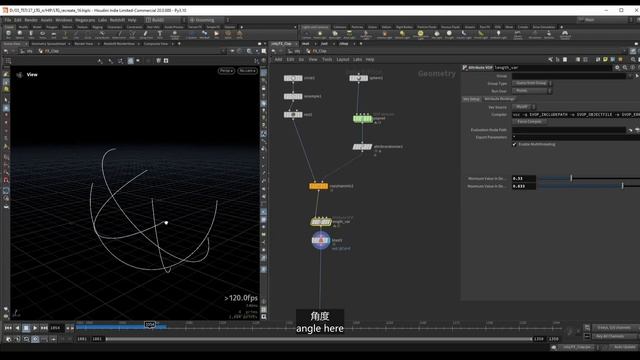Switch to the Geometry Spreadsheet tab
The image size is (640, 360).
point(49,44)
